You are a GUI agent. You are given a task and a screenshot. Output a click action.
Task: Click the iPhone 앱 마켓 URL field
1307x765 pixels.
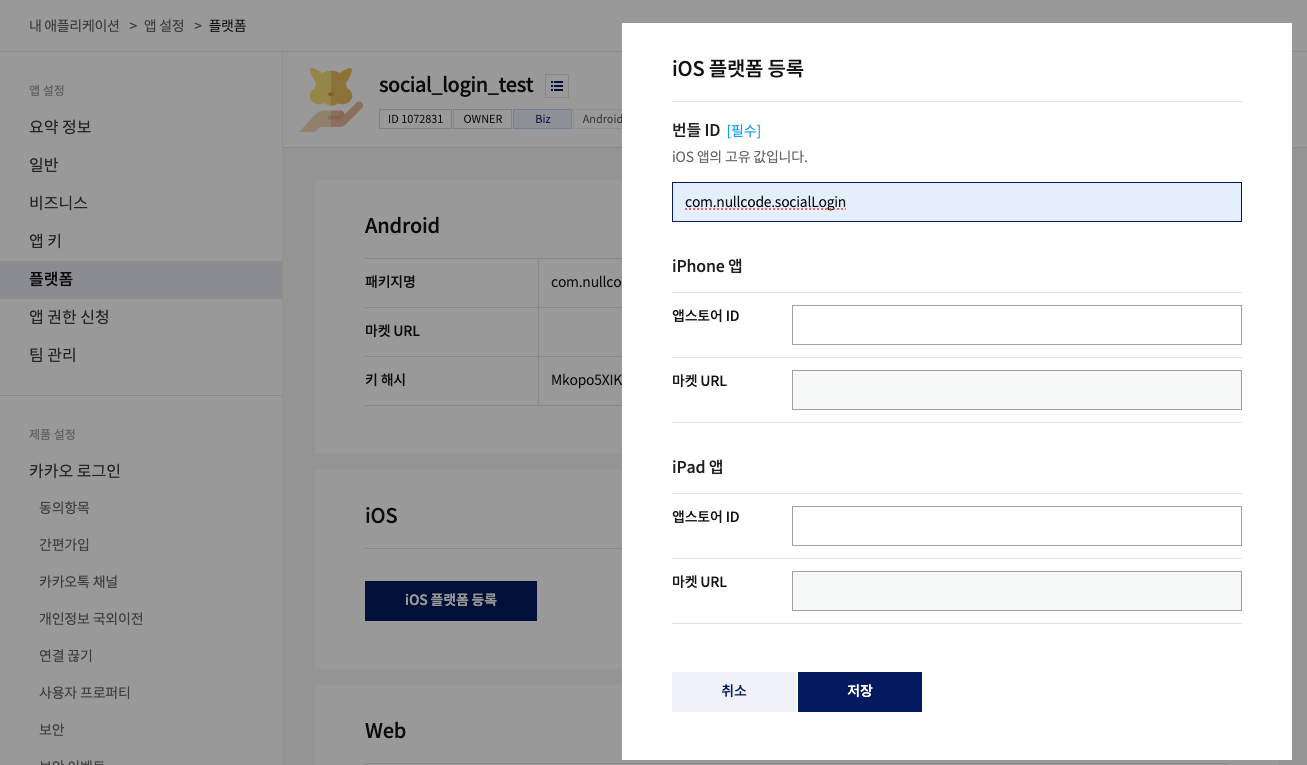1016,390
